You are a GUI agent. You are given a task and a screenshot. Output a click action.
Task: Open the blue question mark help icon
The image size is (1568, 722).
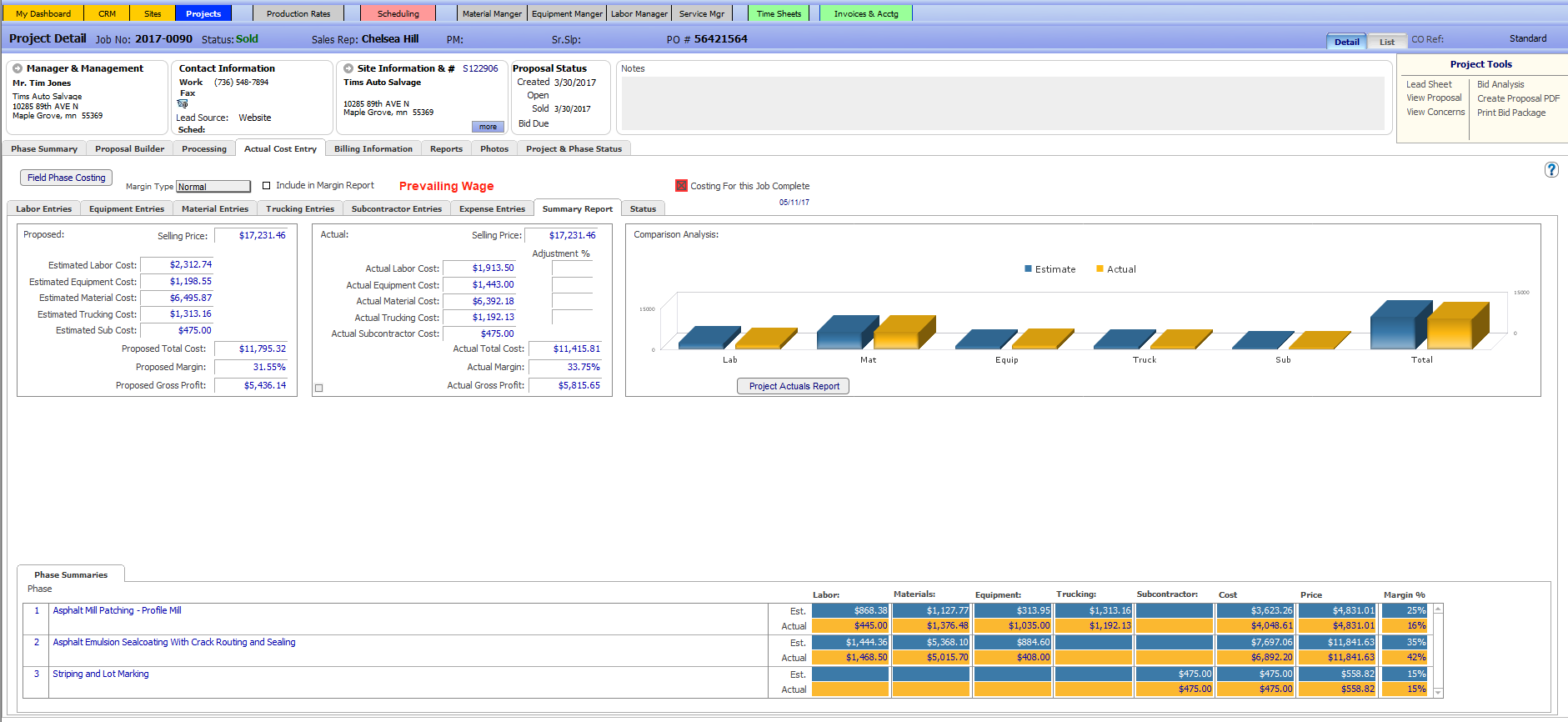point(1551,169)
